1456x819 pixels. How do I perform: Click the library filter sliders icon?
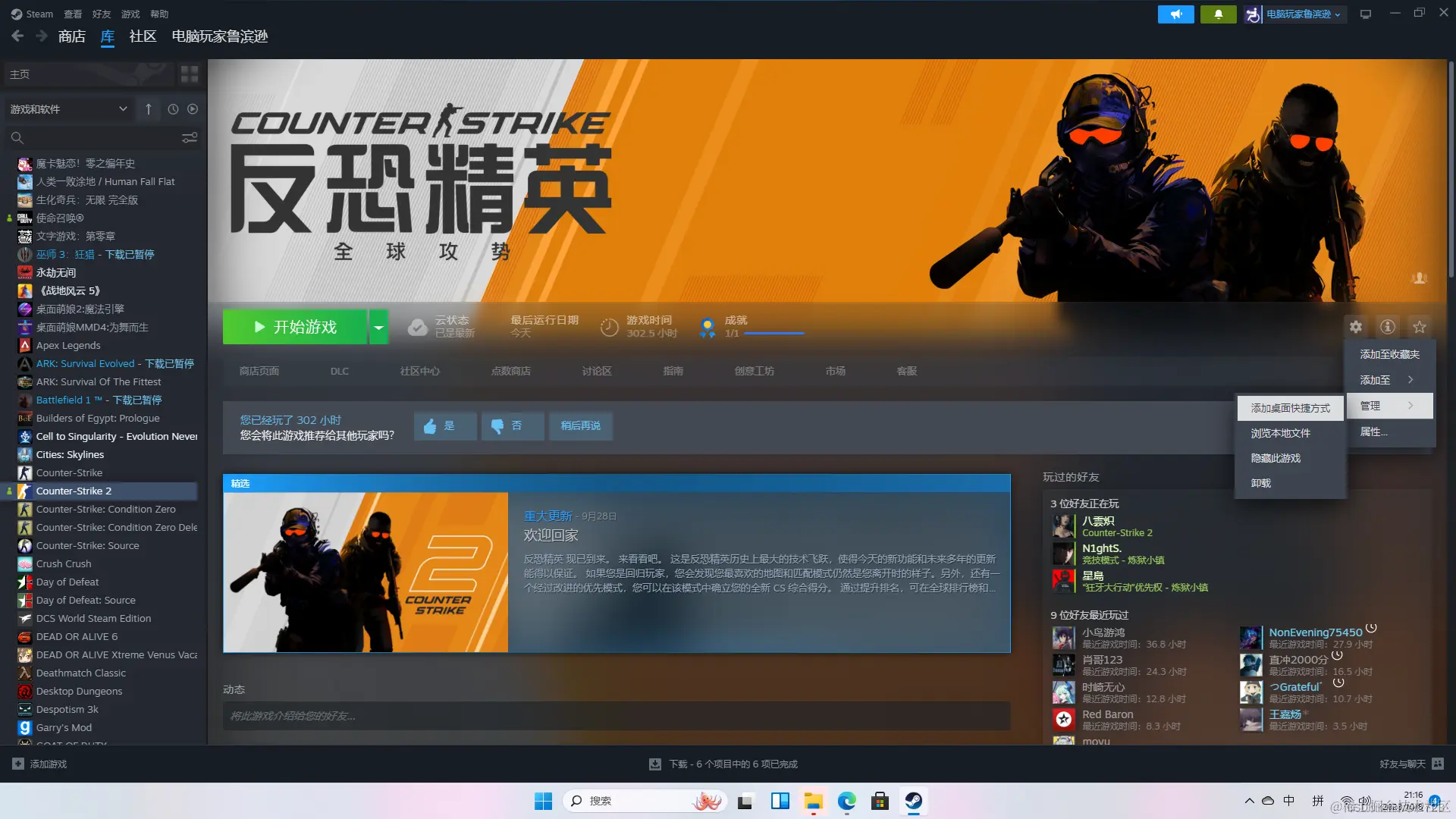(189, 137)
